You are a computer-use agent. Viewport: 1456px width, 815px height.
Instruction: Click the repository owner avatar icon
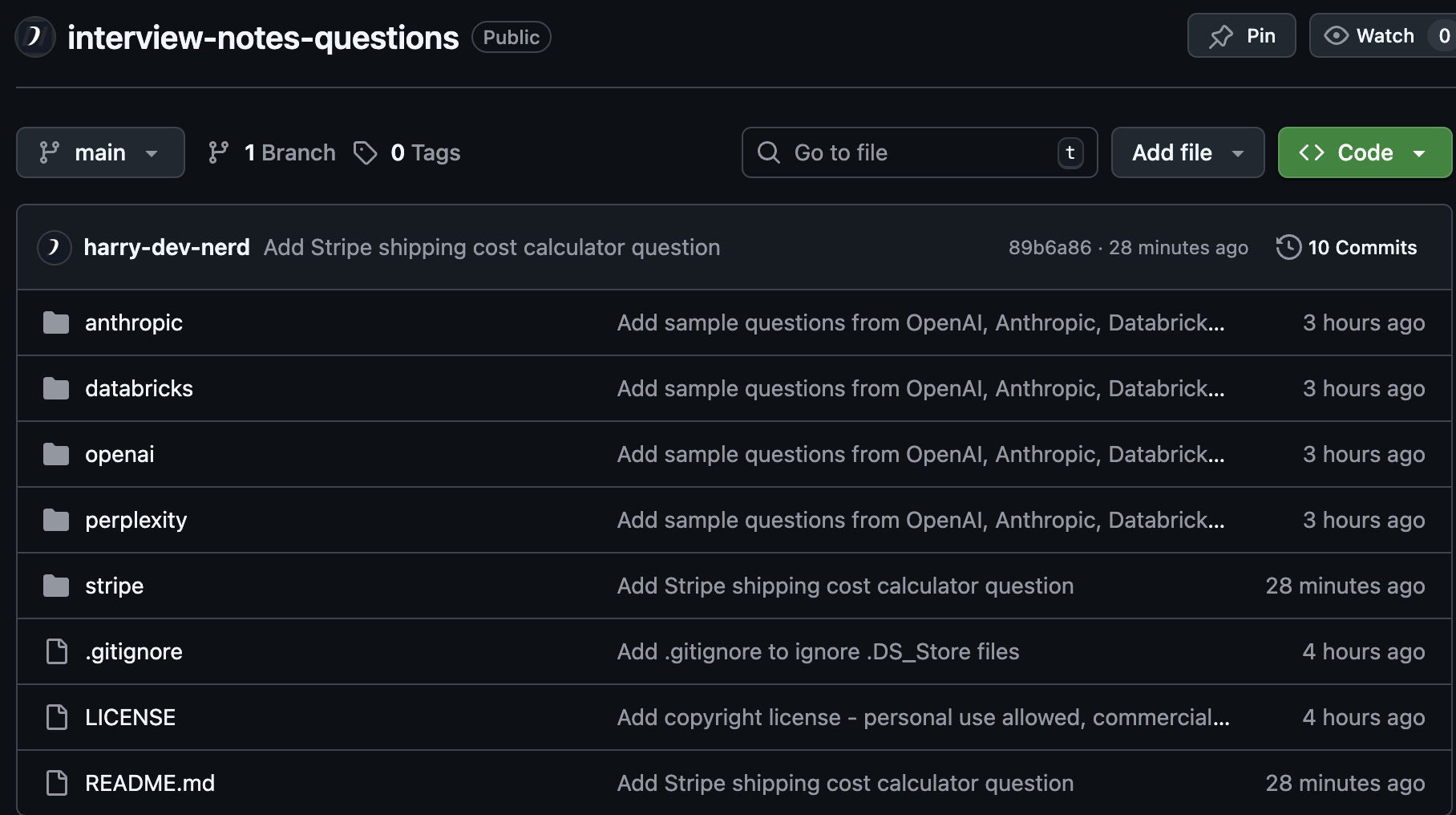pyautogui.click(x=34, y=36)
